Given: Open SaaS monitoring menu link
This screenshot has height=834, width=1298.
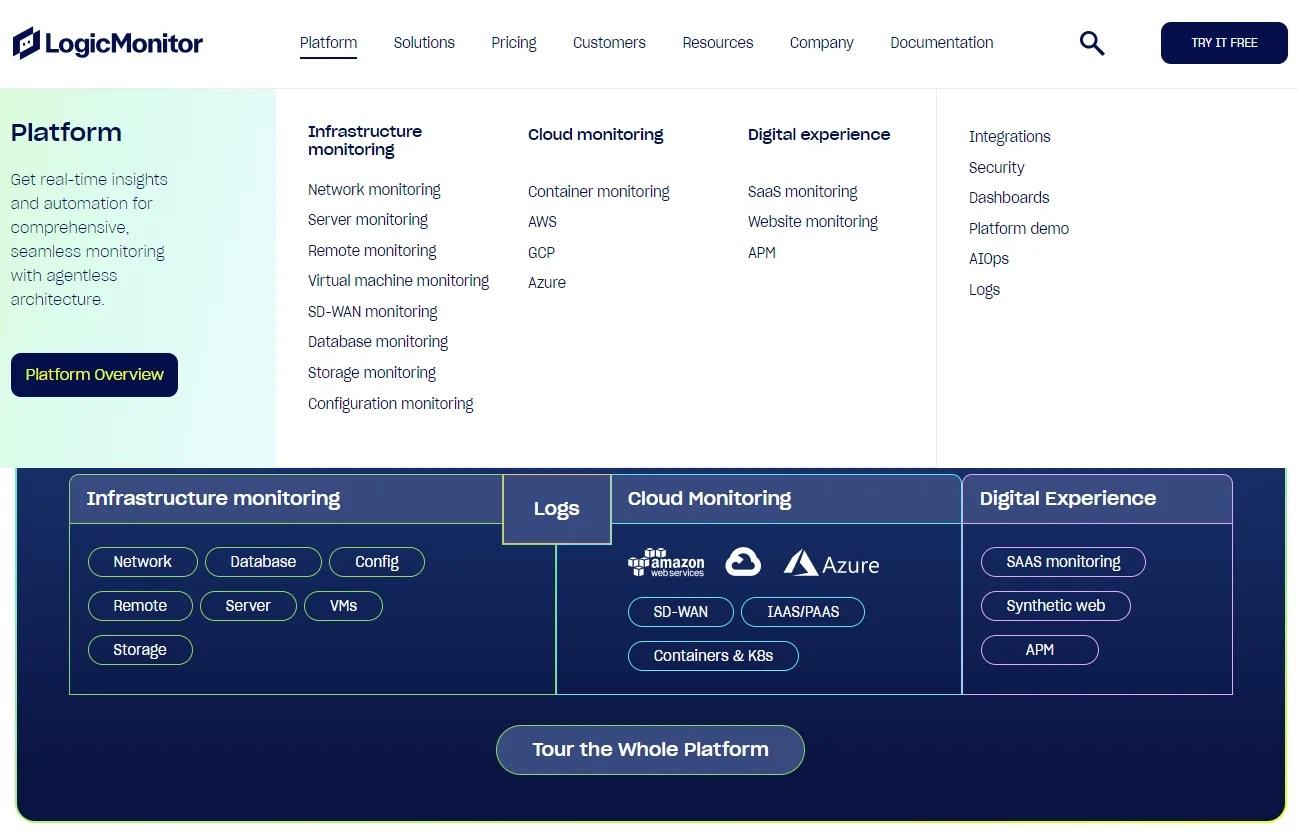Looking at the screenshot, I should [803, 192].
